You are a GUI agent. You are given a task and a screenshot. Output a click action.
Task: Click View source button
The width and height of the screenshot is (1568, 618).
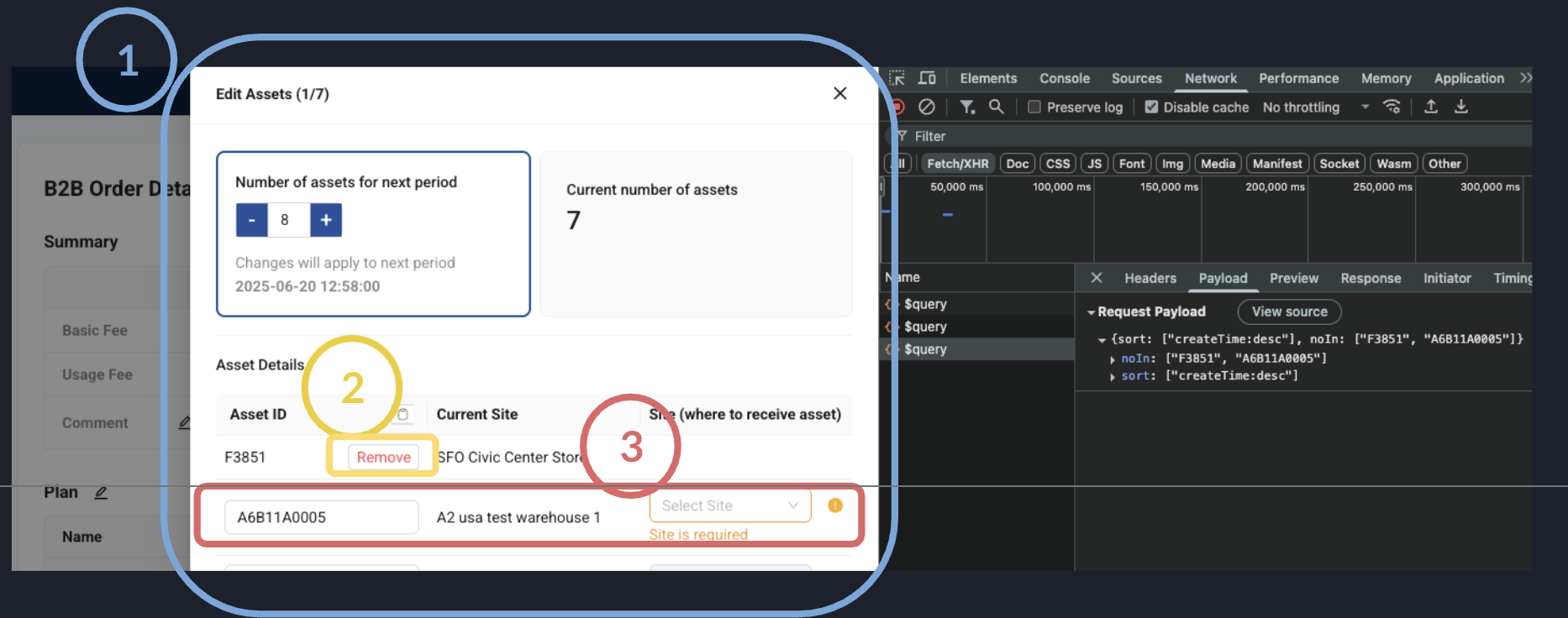tap(1290, 312)
